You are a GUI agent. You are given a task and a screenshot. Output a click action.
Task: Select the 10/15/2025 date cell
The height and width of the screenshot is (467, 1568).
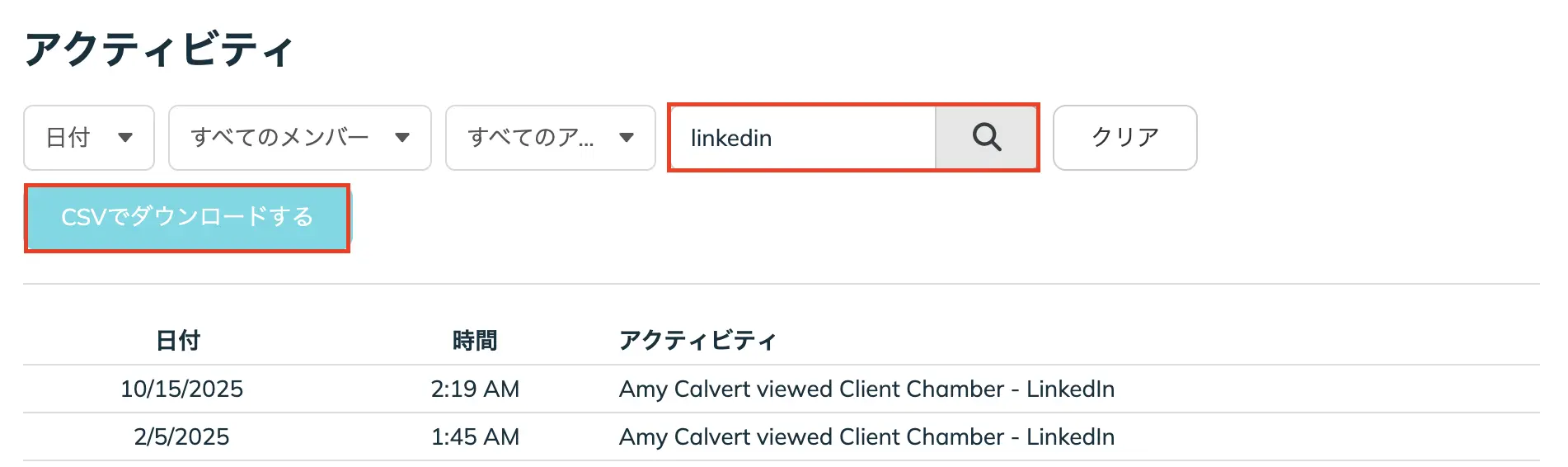pos(182,389)
